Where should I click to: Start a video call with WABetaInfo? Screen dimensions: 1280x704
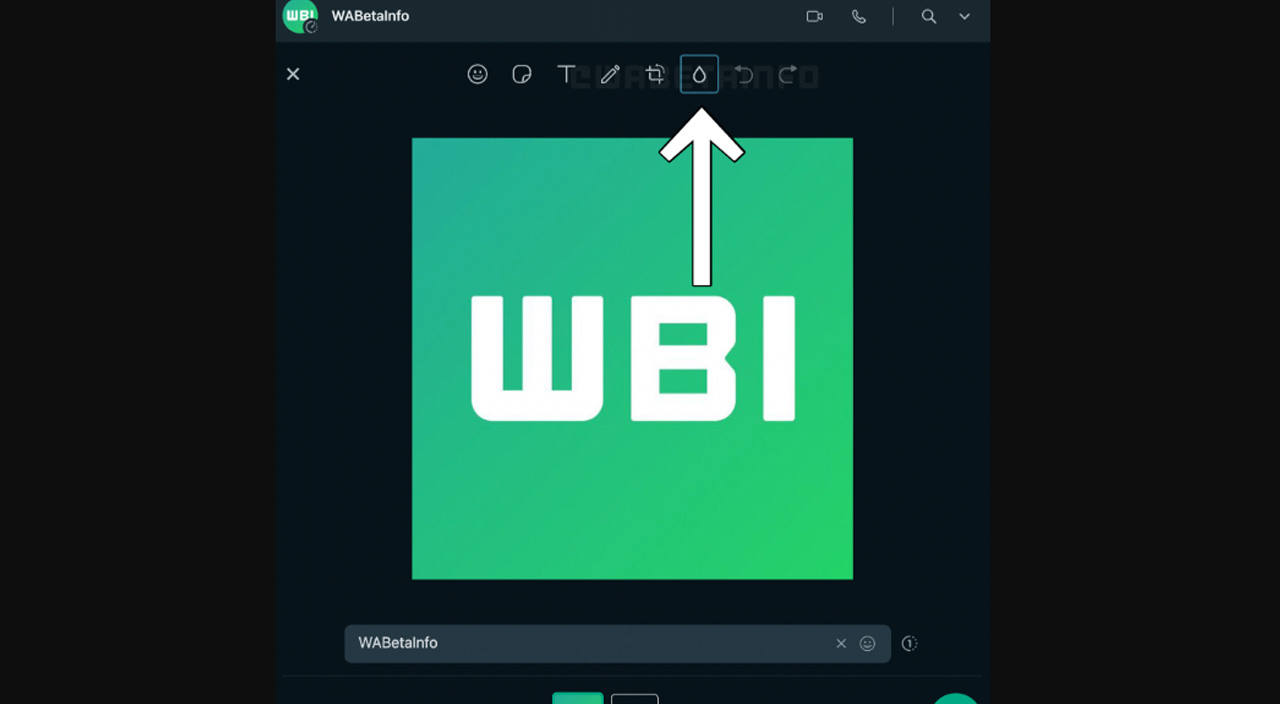click(x=814, y=16)
